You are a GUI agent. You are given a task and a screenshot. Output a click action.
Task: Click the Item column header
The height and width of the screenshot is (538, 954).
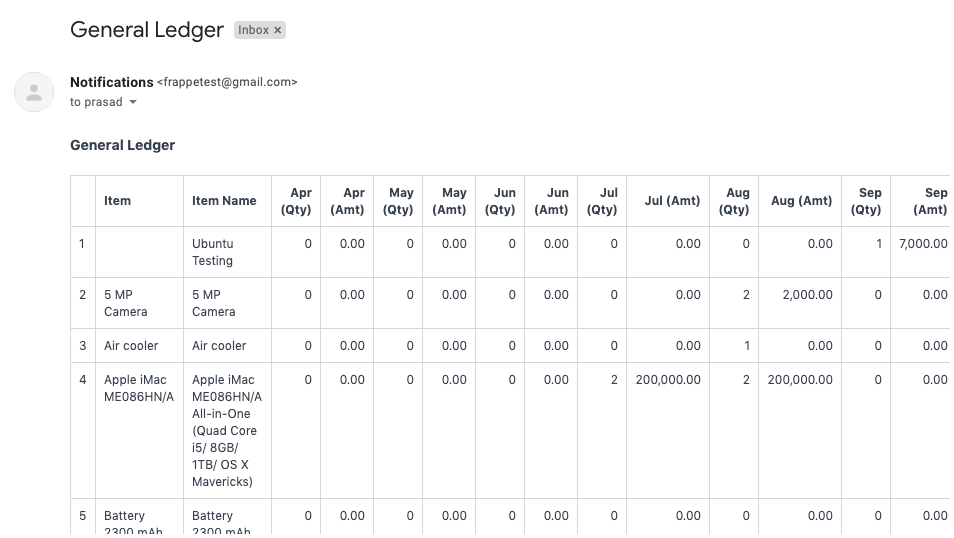(x=117, y=201)
